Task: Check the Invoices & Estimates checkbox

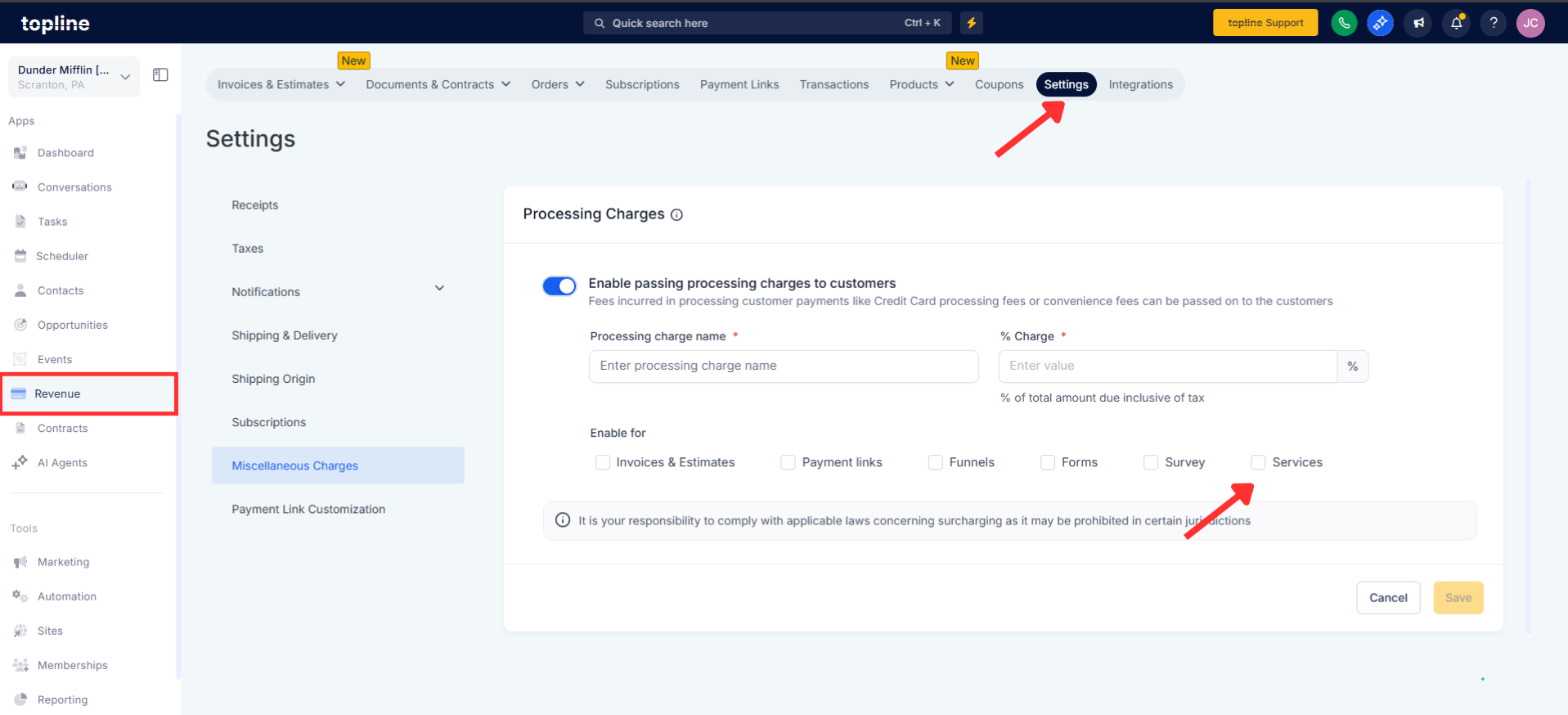Action: (603, 462)
